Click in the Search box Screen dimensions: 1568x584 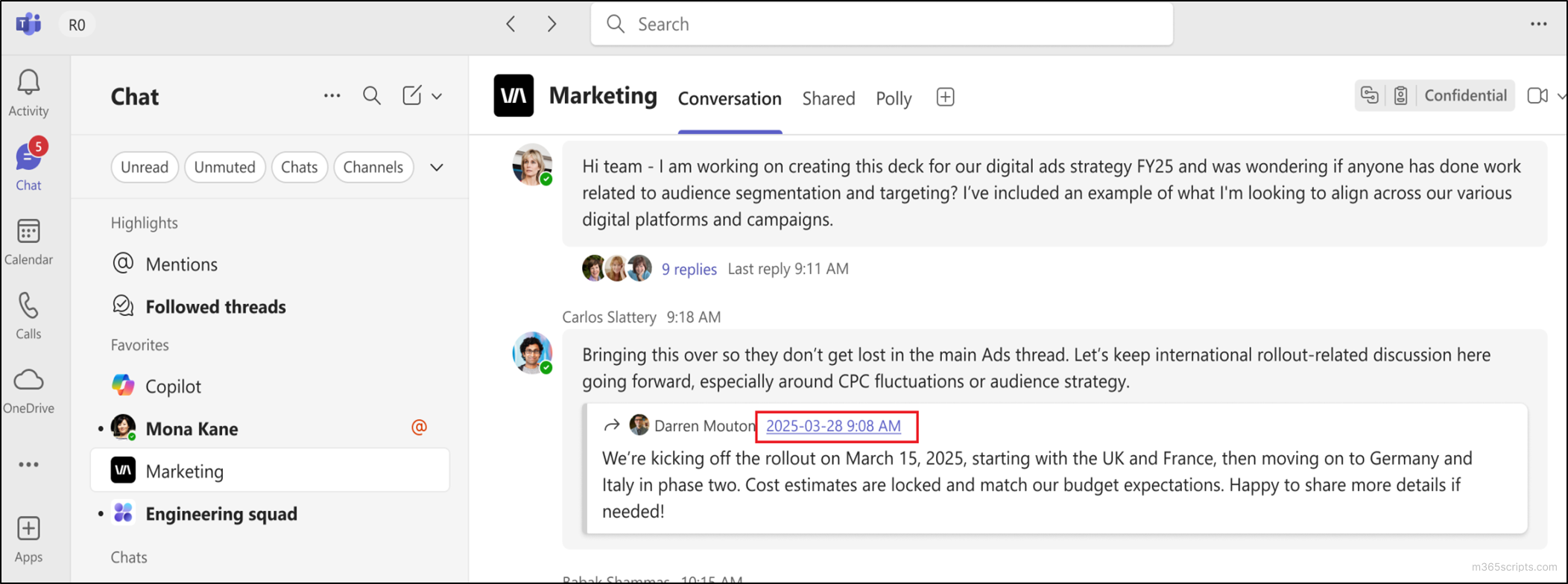point(882,24)
